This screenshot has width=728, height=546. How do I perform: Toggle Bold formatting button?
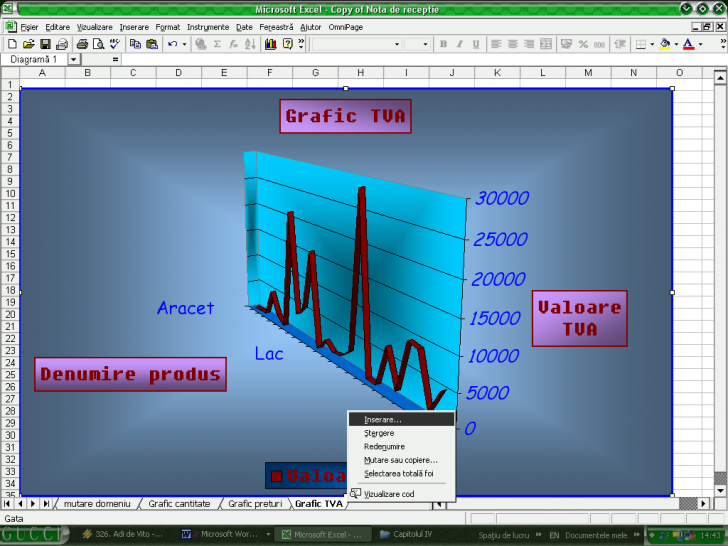point(444,44)
